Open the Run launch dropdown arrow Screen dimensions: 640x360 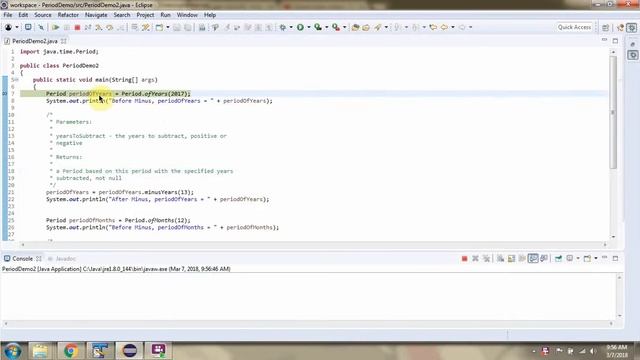309,27
